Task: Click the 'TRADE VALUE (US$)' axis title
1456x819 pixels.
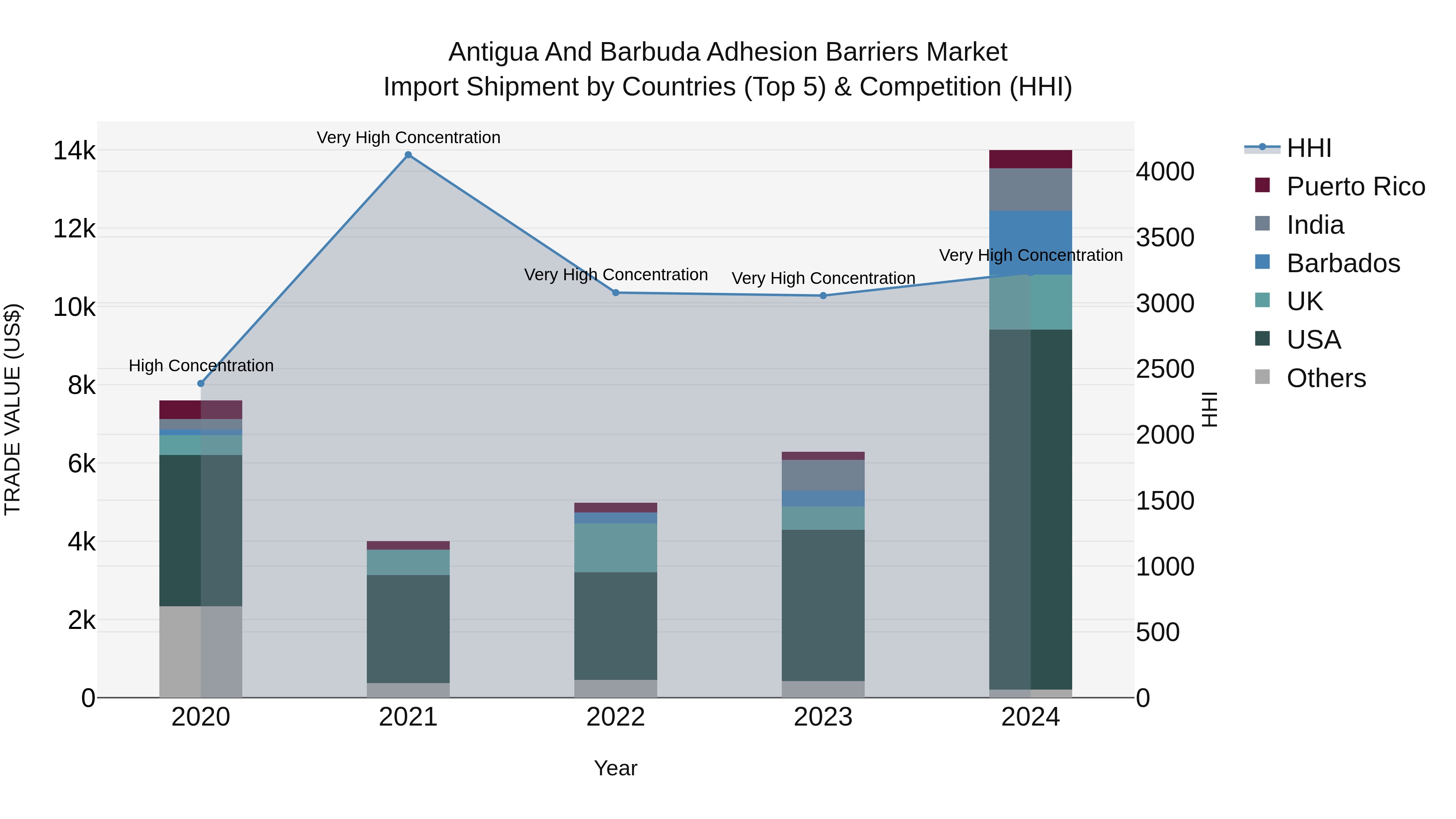Action: [13, 409]
